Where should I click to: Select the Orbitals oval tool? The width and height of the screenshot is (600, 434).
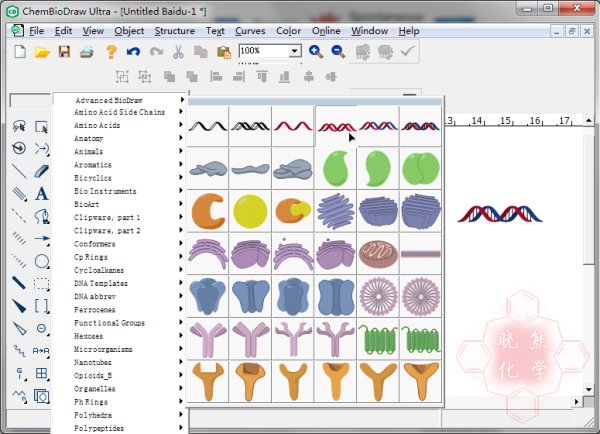click(41, 261)
